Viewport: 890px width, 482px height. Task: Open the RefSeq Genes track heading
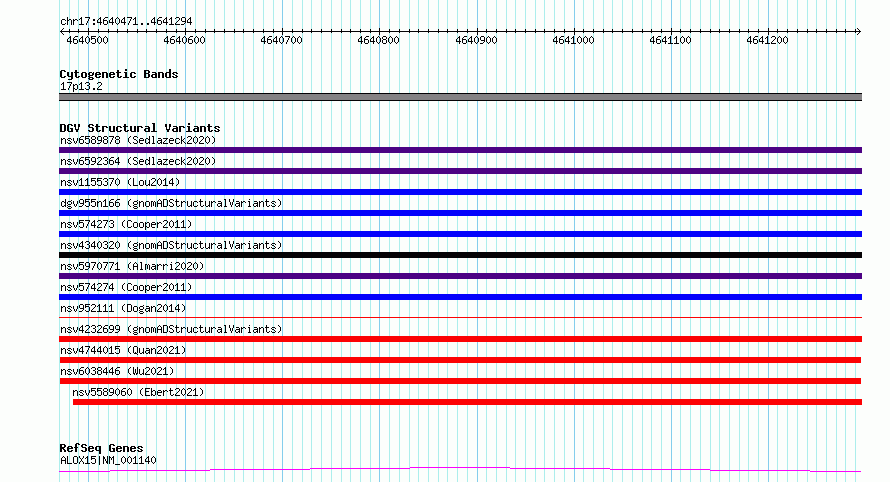(x=101, y=448)
